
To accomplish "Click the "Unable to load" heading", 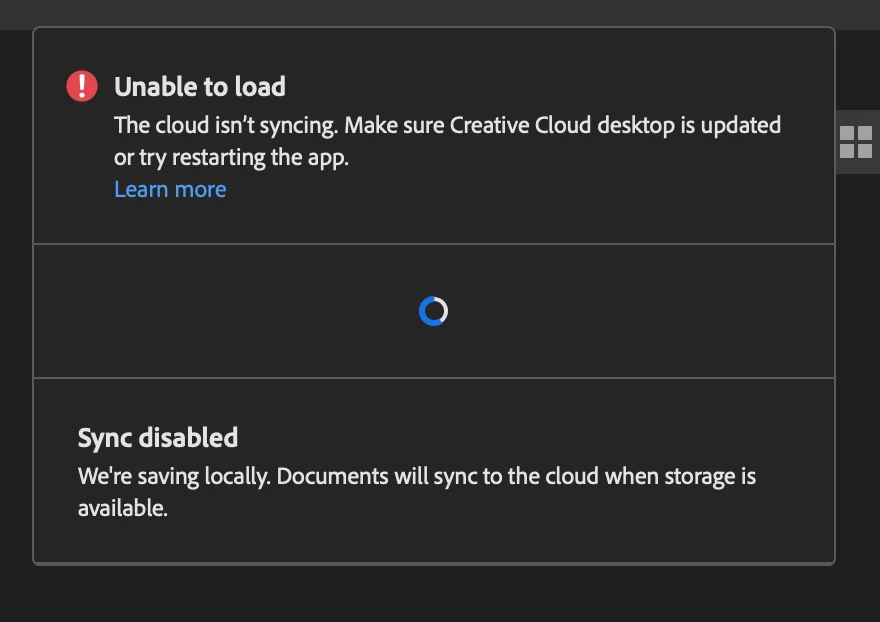I will click(200, 87).
